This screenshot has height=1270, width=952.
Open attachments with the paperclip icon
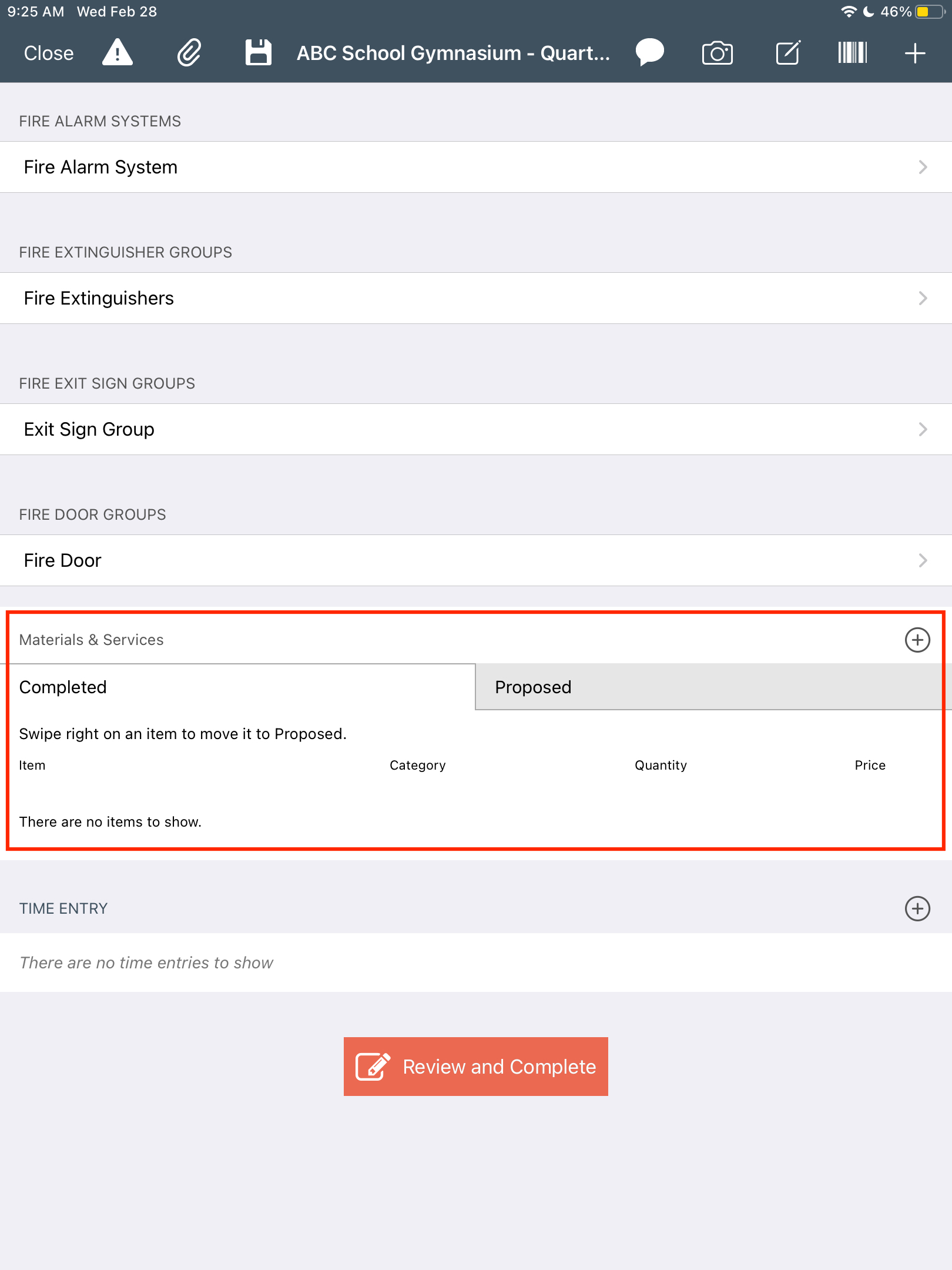[x=189, y=53]
